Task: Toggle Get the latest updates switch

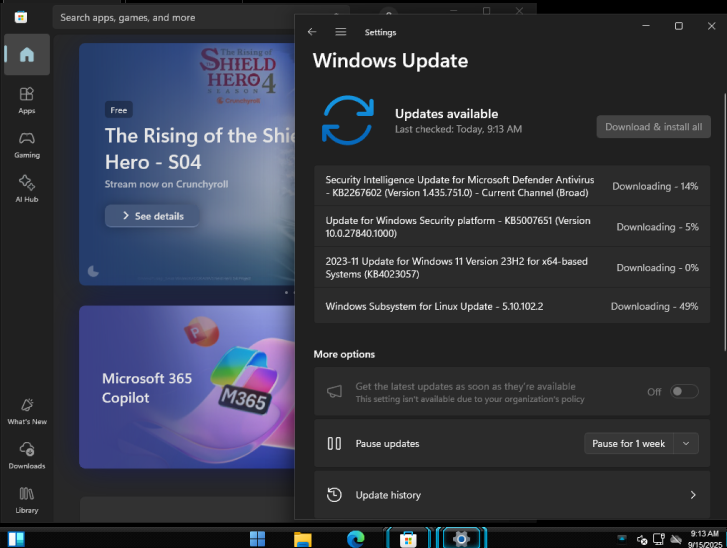Action: (684, 391)
